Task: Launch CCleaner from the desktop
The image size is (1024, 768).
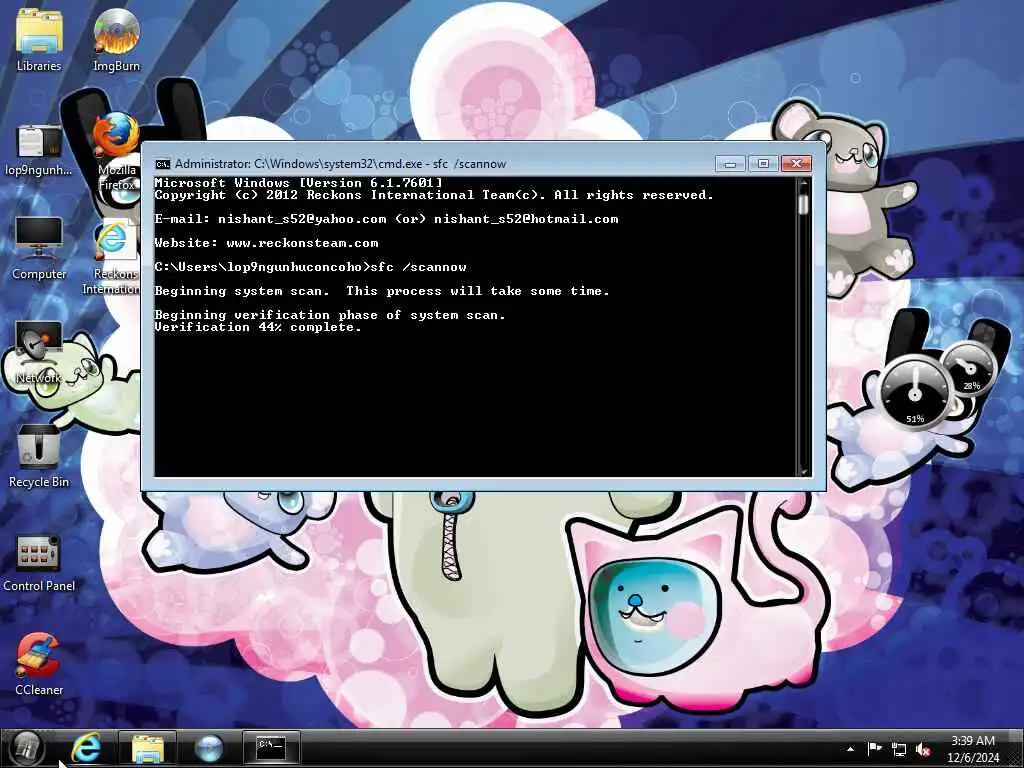Action: coord(39,664)
